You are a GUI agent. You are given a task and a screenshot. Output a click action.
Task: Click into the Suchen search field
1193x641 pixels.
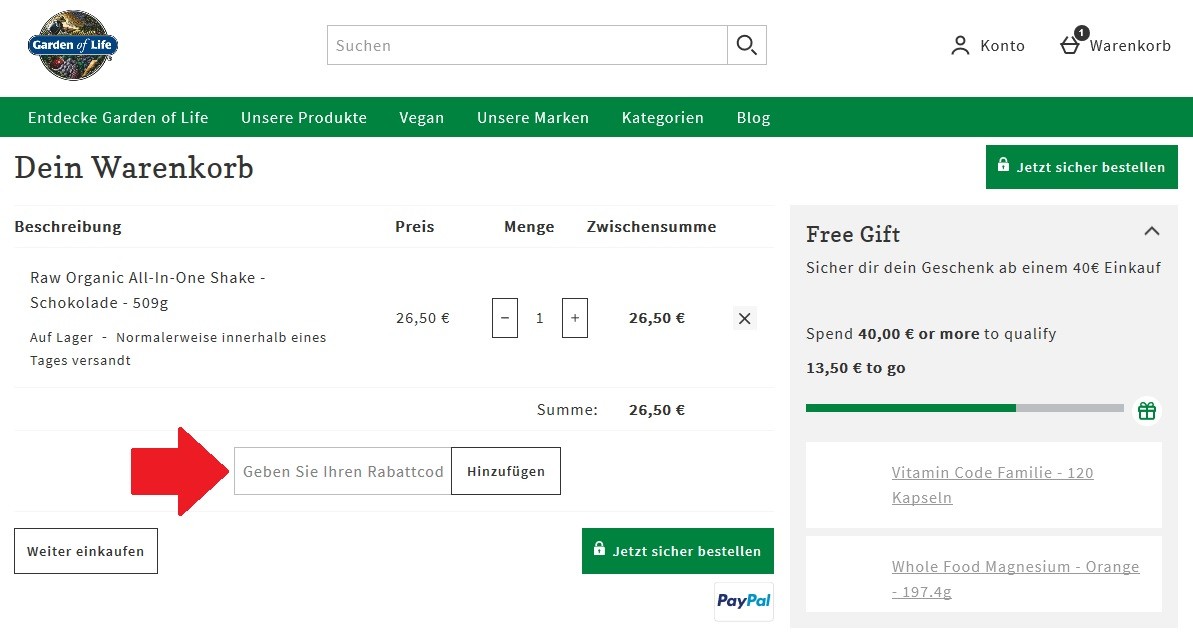527,45
